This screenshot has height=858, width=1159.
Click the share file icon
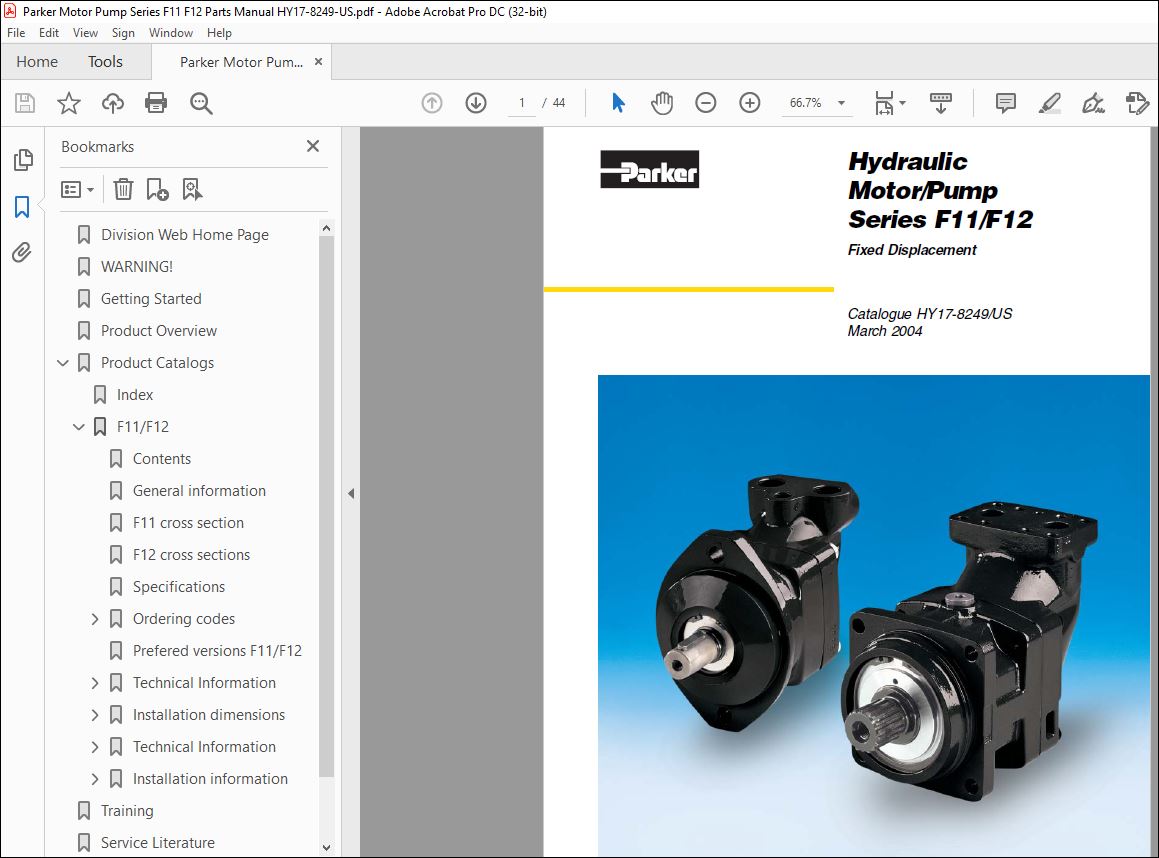click(x=1137, y=103)
